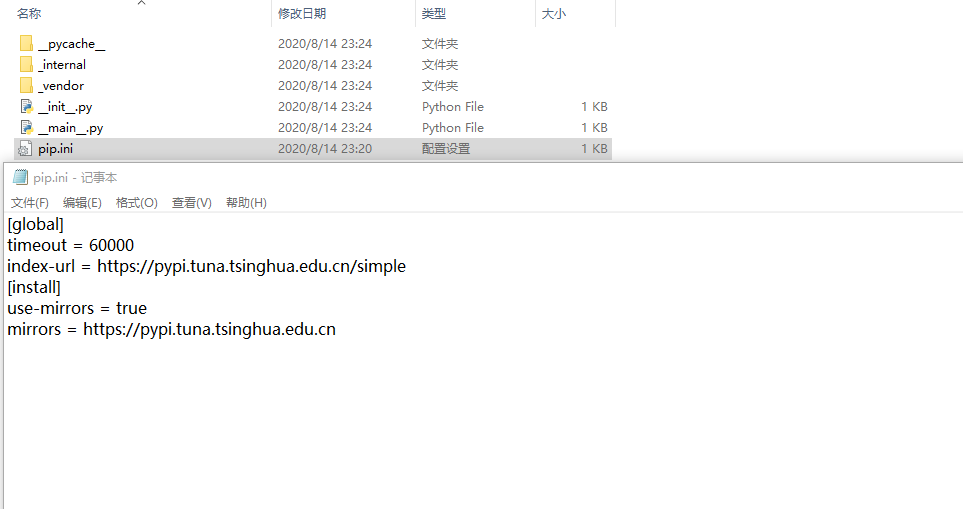This screenshot has width=963, height=509.
Task: Select the __main__.py file name
Action: coord(71,128)
